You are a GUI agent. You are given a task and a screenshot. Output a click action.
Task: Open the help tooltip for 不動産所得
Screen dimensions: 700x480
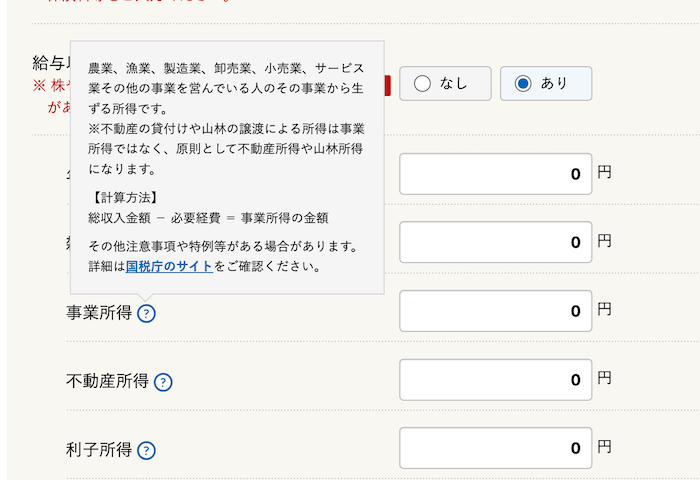coord(164,382)
